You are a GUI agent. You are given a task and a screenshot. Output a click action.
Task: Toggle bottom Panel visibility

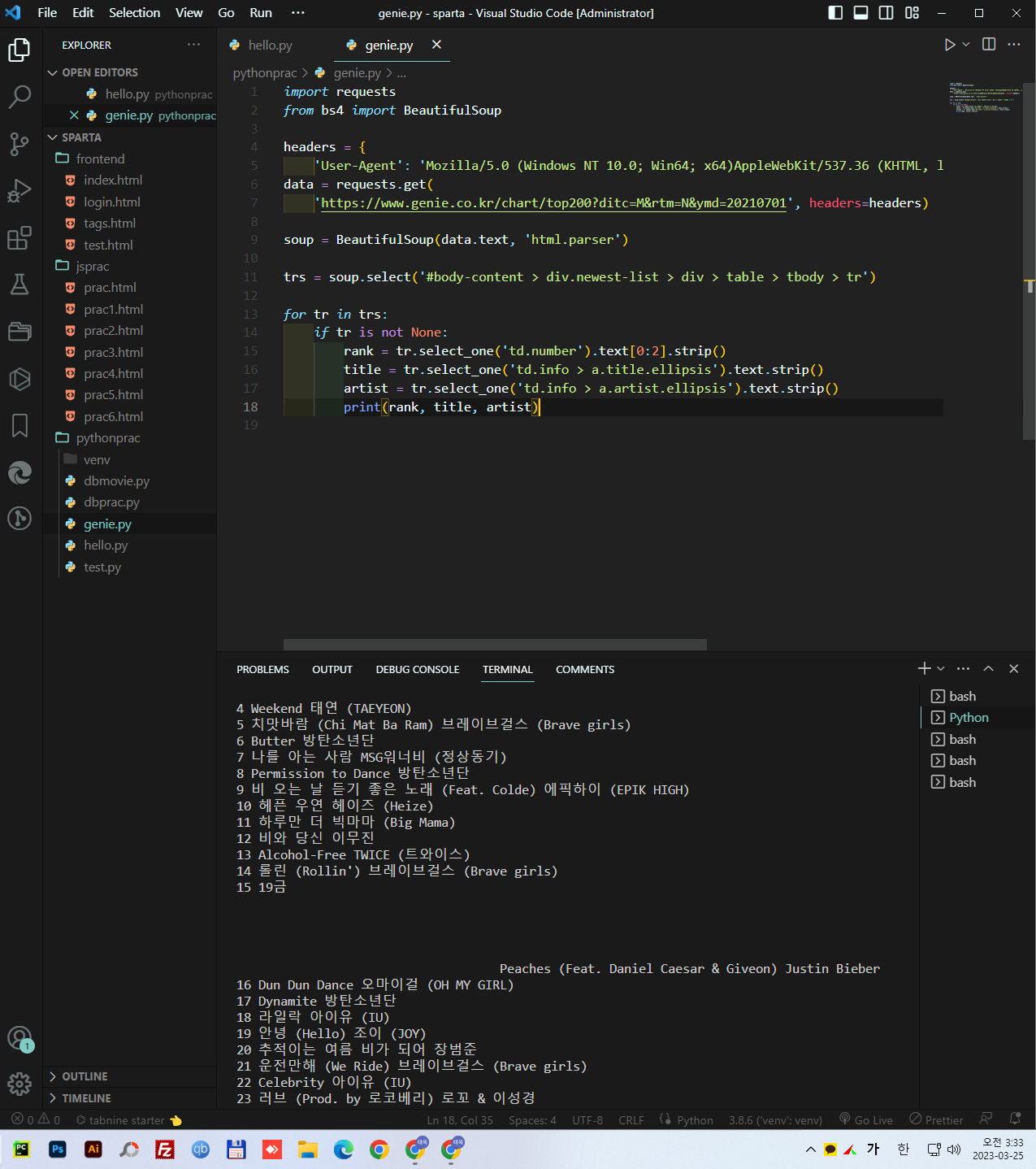(860, 13)
